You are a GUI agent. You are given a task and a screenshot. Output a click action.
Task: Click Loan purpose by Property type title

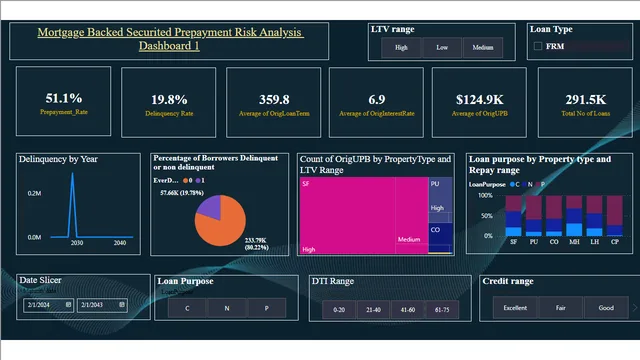pyautogui.click(x=540, y=164)
